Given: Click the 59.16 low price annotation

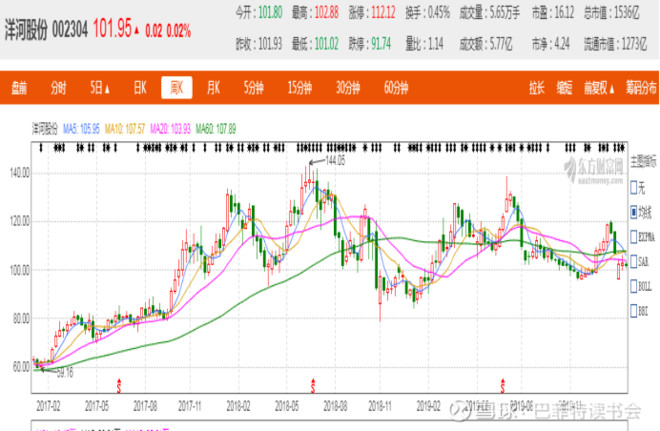Looking at the screenshot, I should coord(65,372).
